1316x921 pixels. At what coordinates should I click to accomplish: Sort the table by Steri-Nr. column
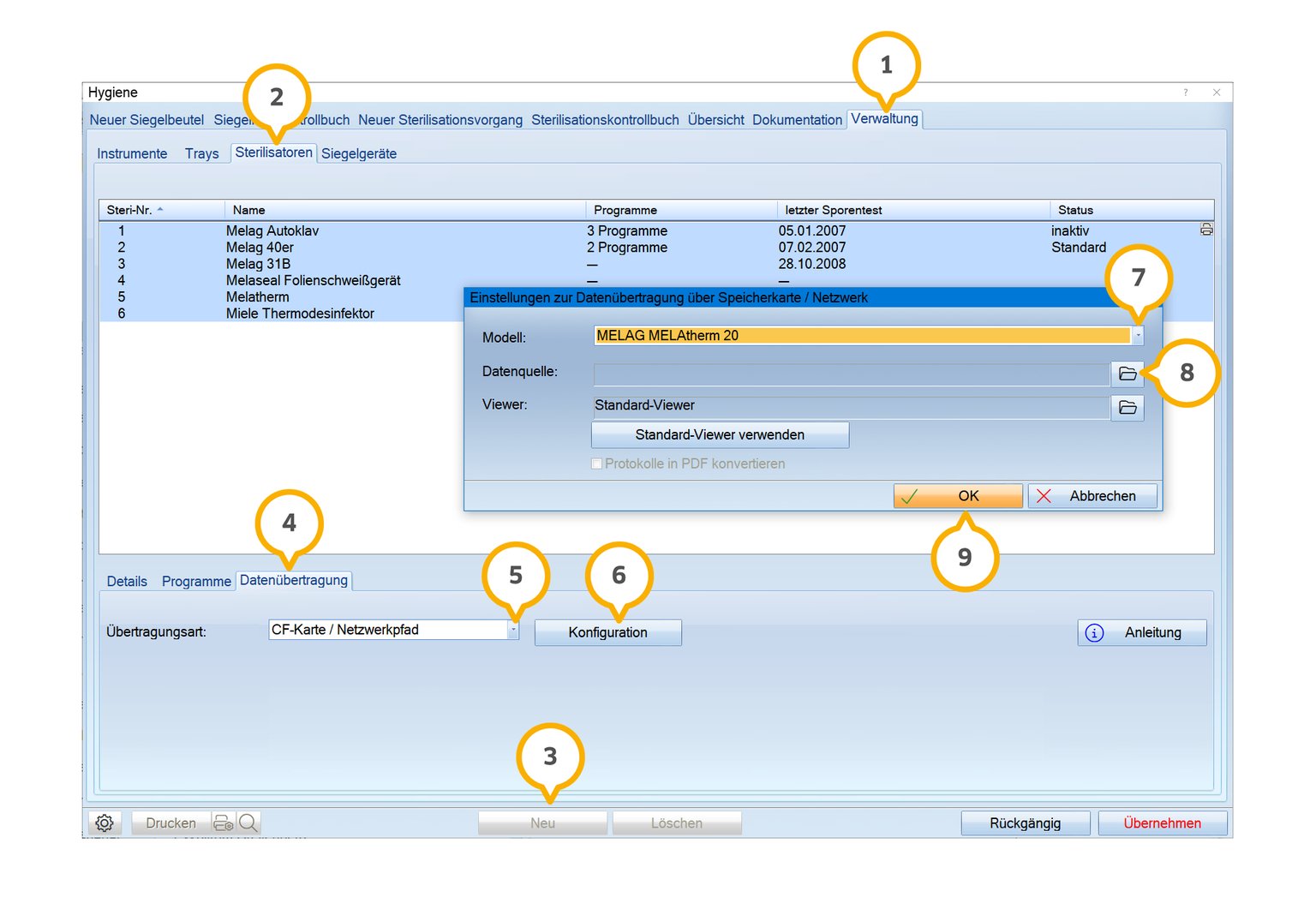[x=130, y=210]
